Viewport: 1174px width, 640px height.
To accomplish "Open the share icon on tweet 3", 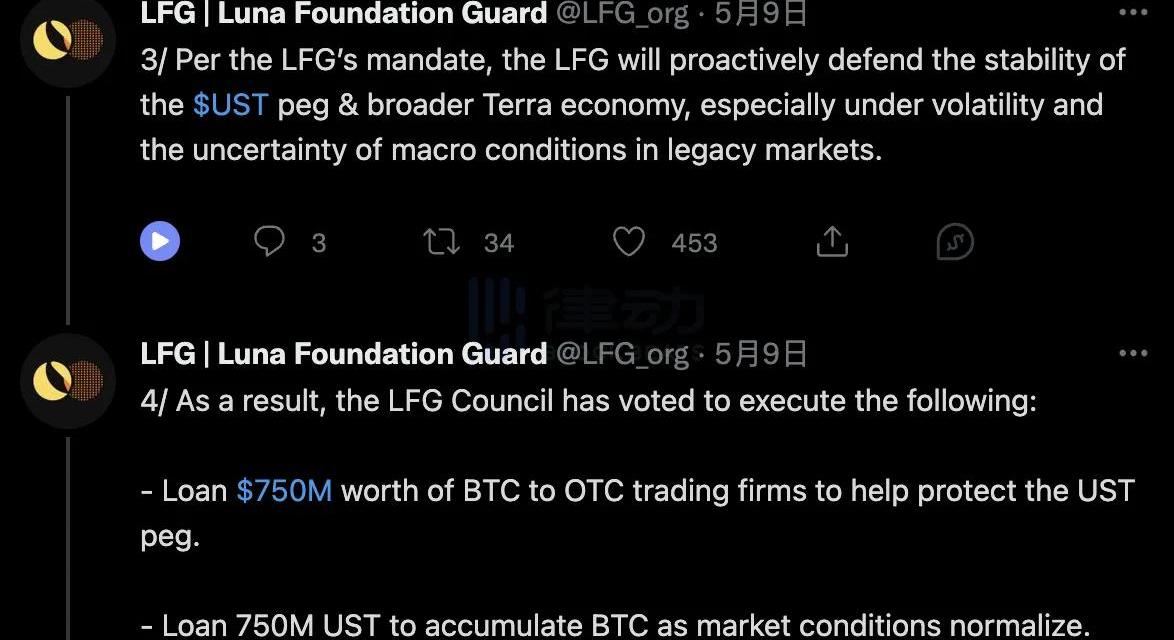I will (832, 242).
